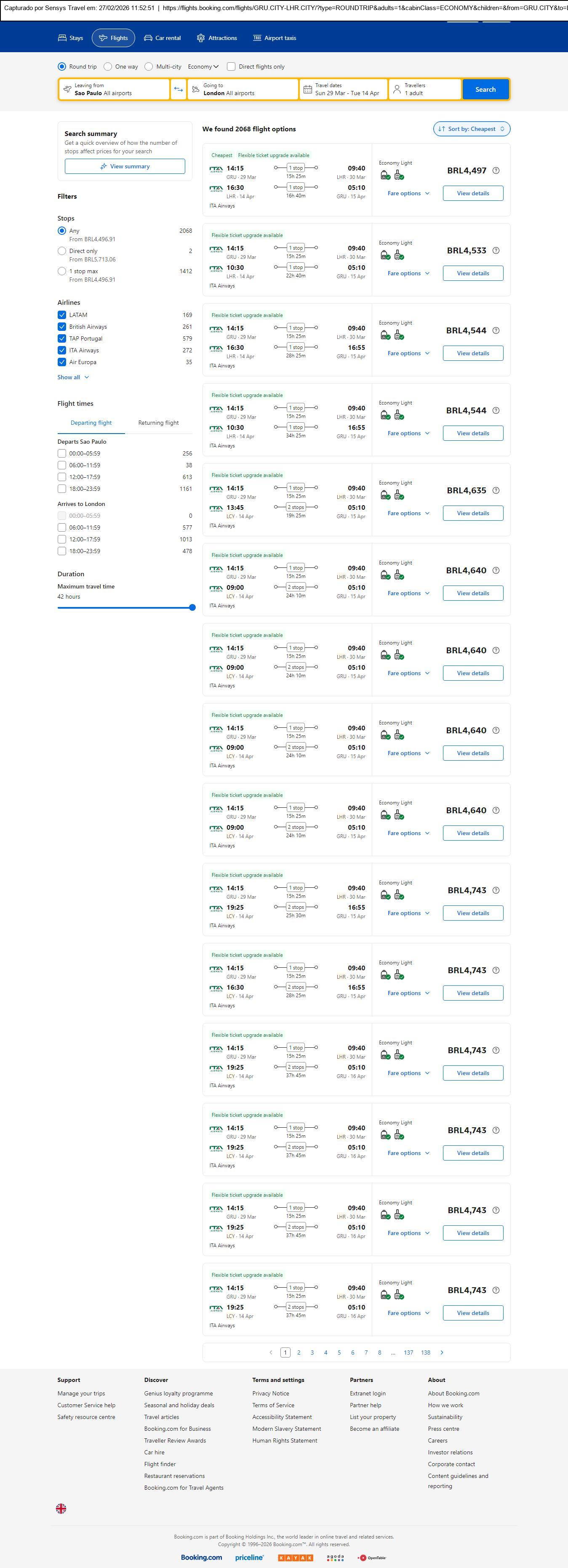Enable Direct flights only checkbox
This screenshot has height=1568, width=568.
point(231,67)
